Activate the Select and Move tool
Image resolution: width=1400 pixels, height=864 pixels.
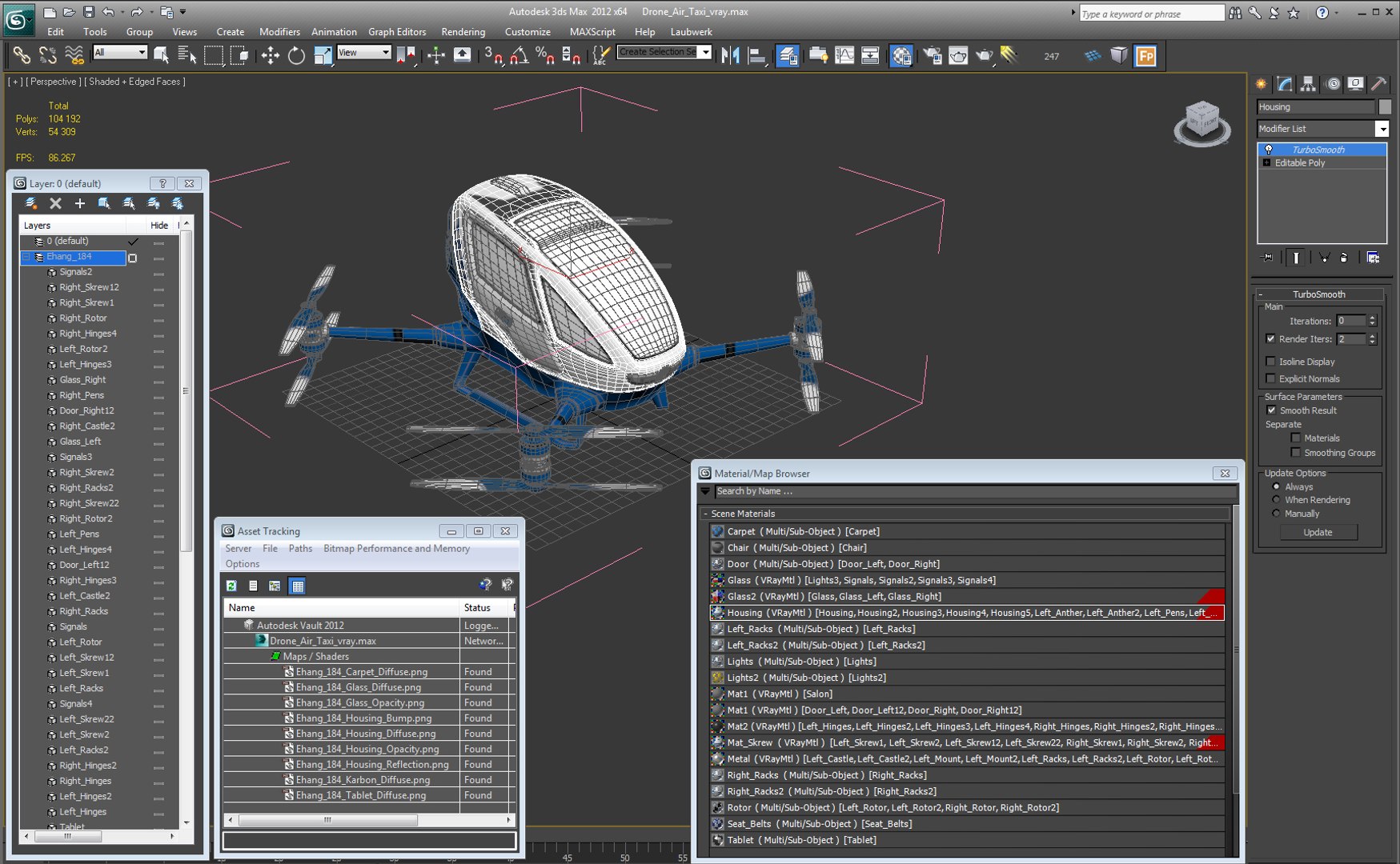[271, 55]
